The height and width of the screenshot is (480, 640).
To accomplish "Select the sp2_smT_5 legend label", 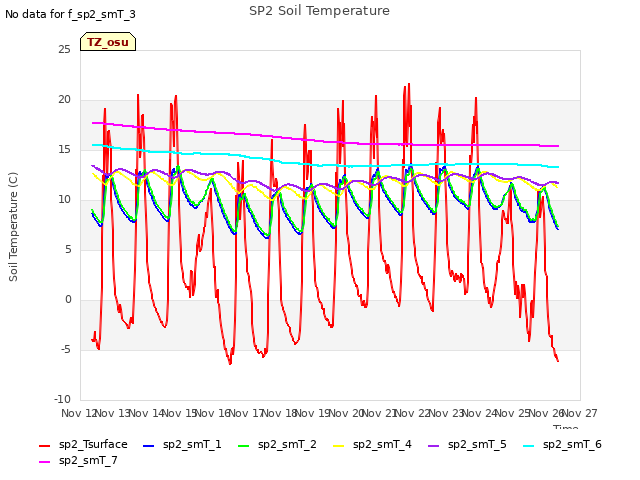I will [x=477, y=444].
